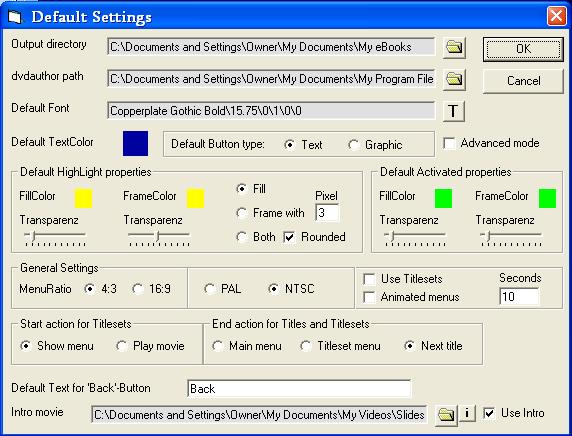Enable the Advanced mode checkbox
The height and width of the screenshot is (436, 572).
(x=449, y=143)
